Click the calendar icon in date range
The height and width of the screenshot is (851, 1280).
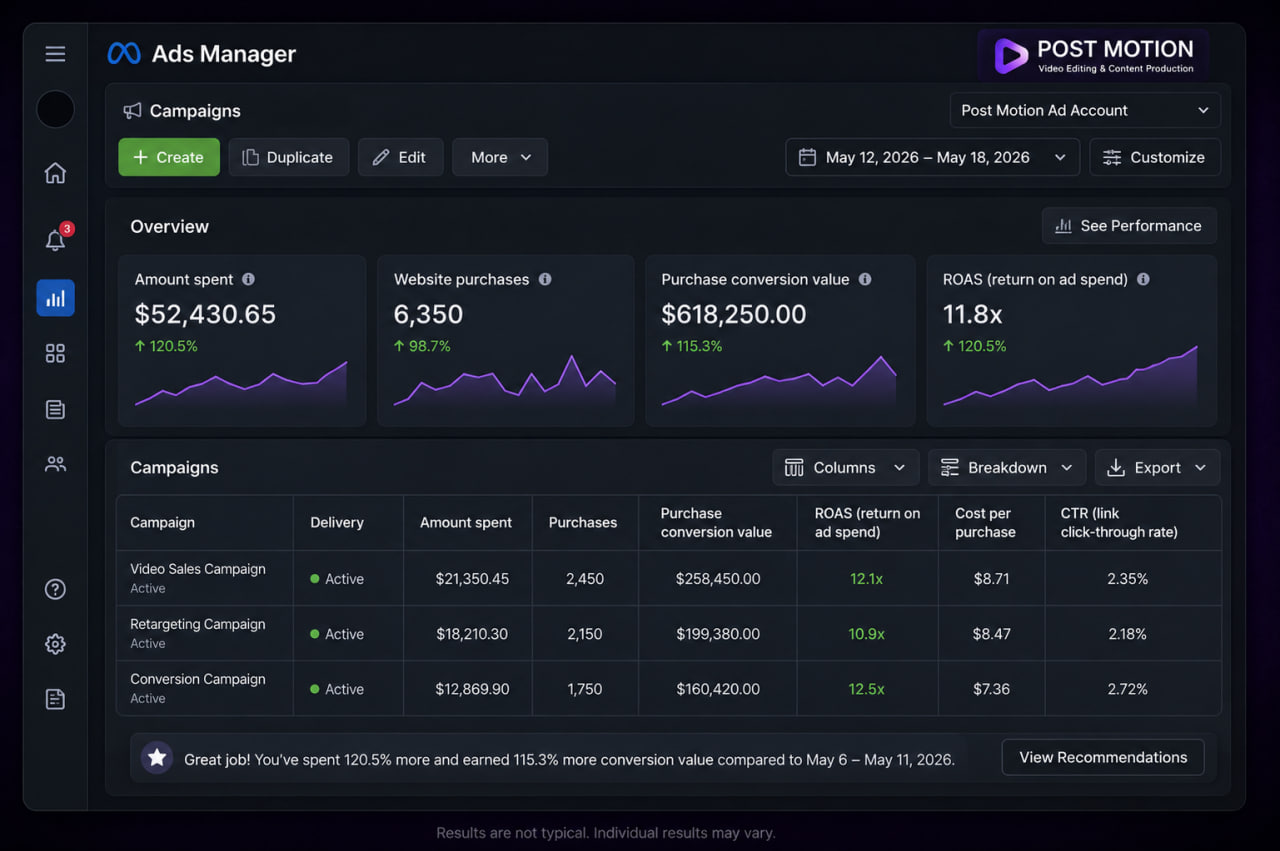click(807, 157)
